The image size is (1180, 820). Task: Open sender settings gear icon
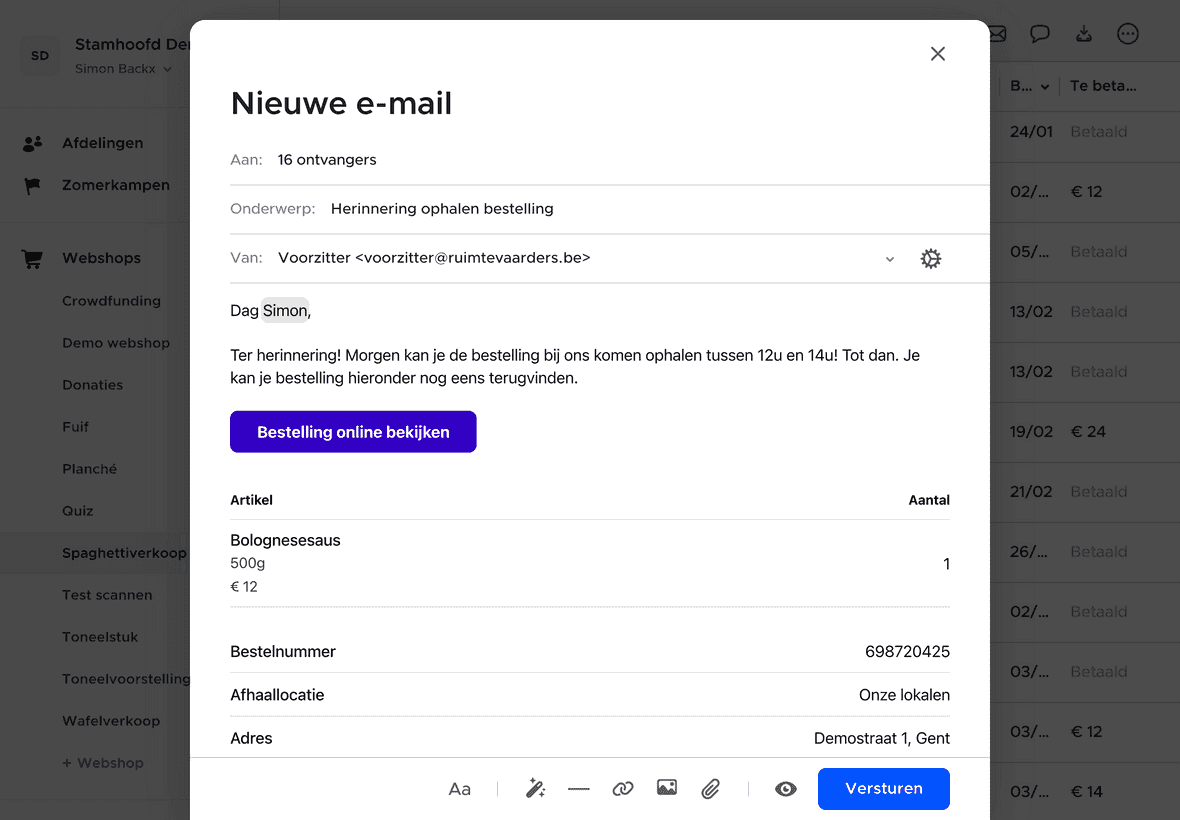[x=931, y=259]
